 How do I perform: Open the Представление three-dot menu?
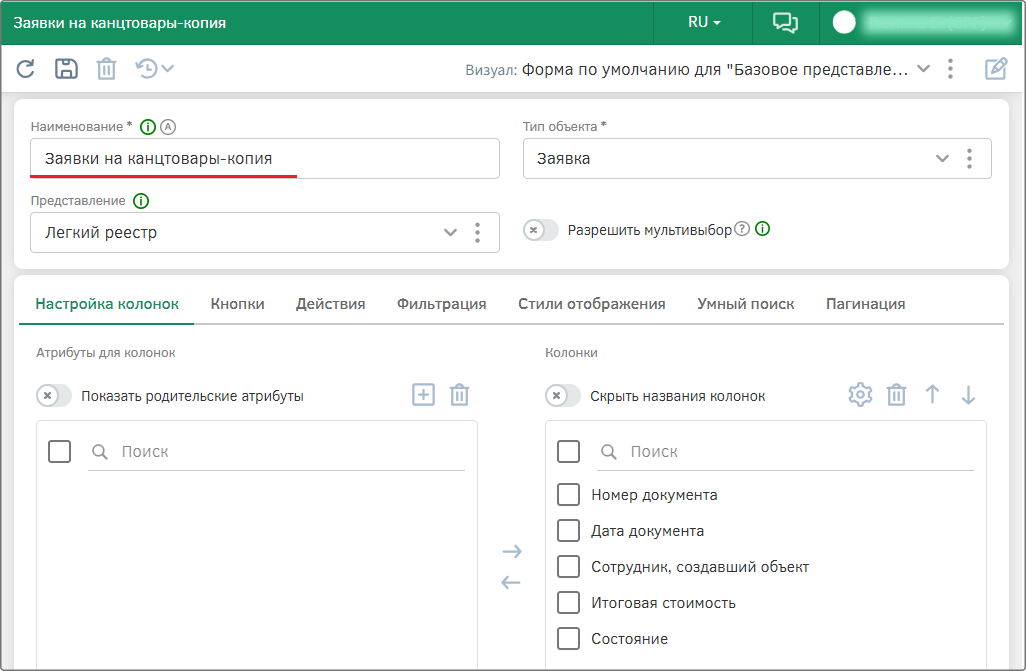tap(477, 232)
